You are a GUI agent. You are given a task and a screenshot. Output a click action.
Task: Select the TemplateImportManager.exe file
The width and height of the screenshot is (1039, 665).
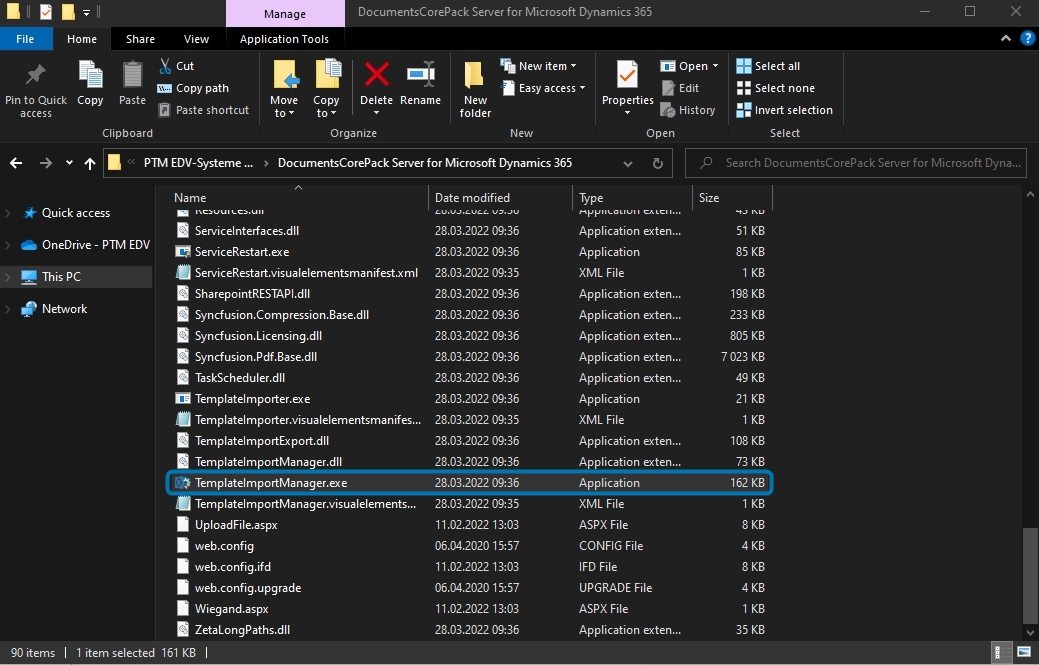click(x=469, y=483)
